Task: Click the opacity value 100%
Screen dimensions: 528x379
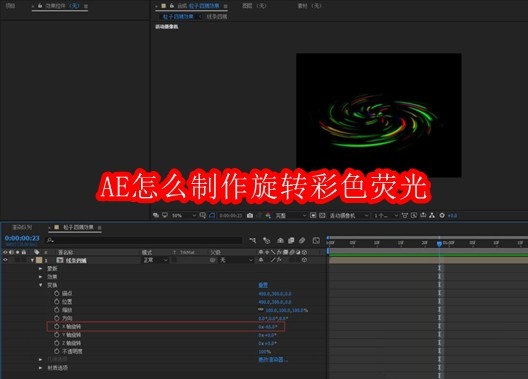Action: coord(264,351)
